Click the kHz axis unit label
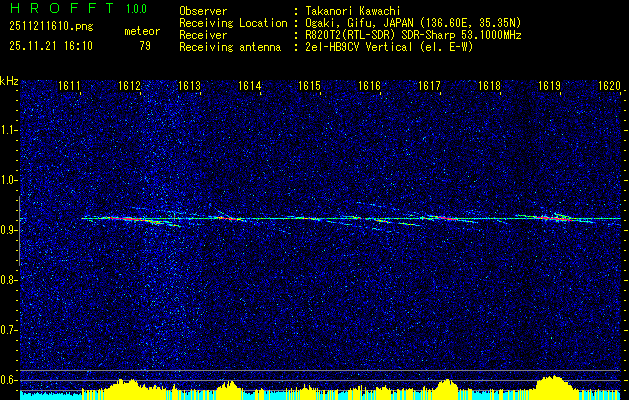Viewport: 629px width, 400px height. [x=9, y=80]
